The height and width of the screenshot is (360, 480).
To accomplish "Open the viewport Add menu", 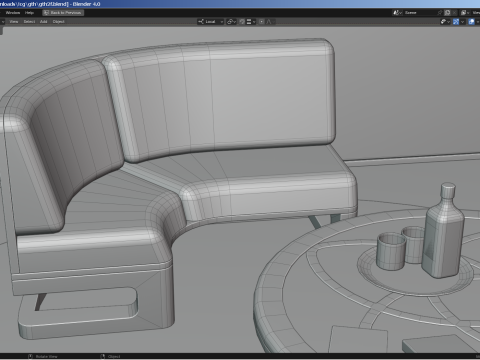I will pos(44,22).
